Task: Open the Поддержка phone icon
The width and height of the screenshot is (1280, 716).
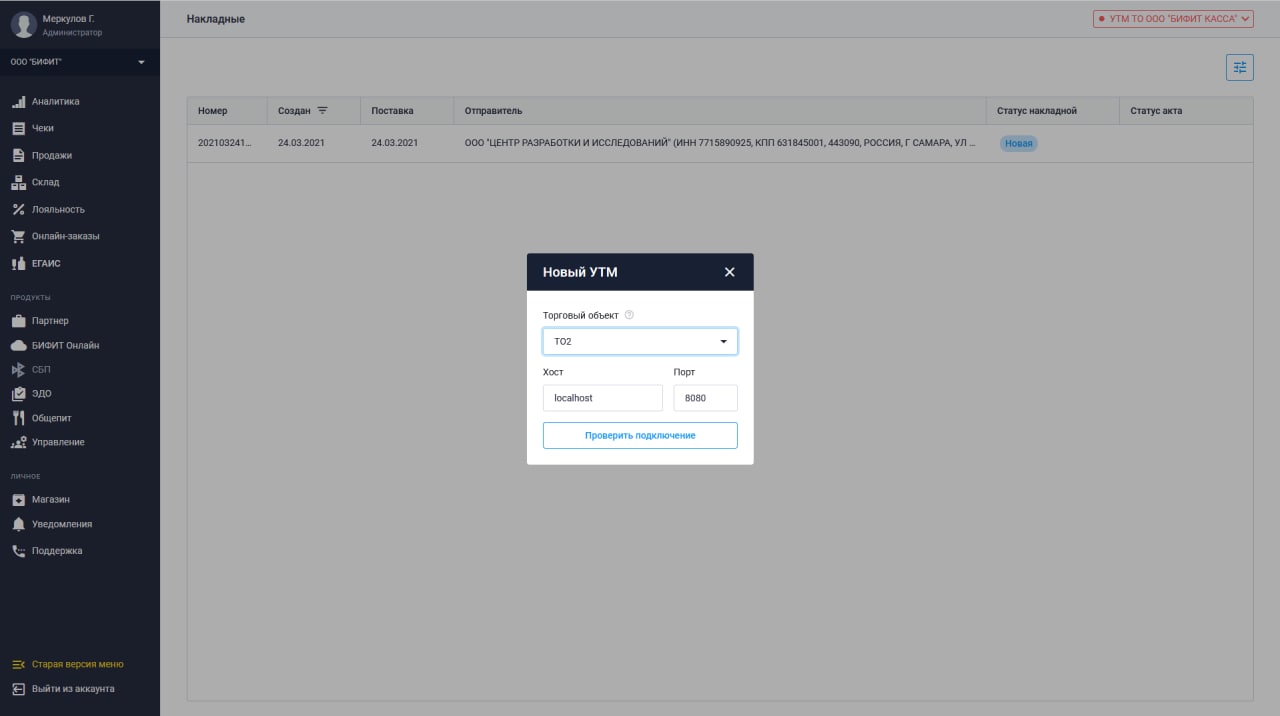Action: click(x=18, y=551)
